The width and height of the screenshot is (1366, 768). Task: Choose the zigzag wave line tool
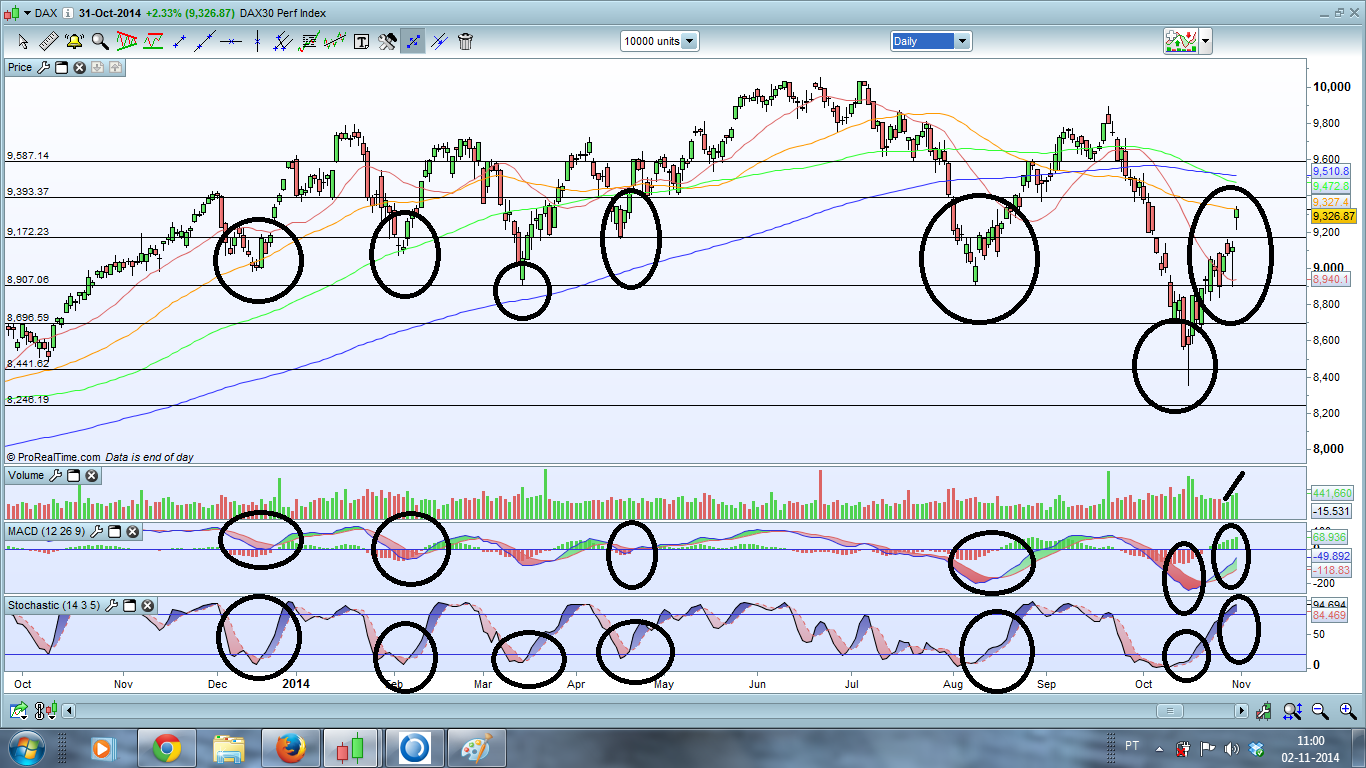click(x=335, y=41)
